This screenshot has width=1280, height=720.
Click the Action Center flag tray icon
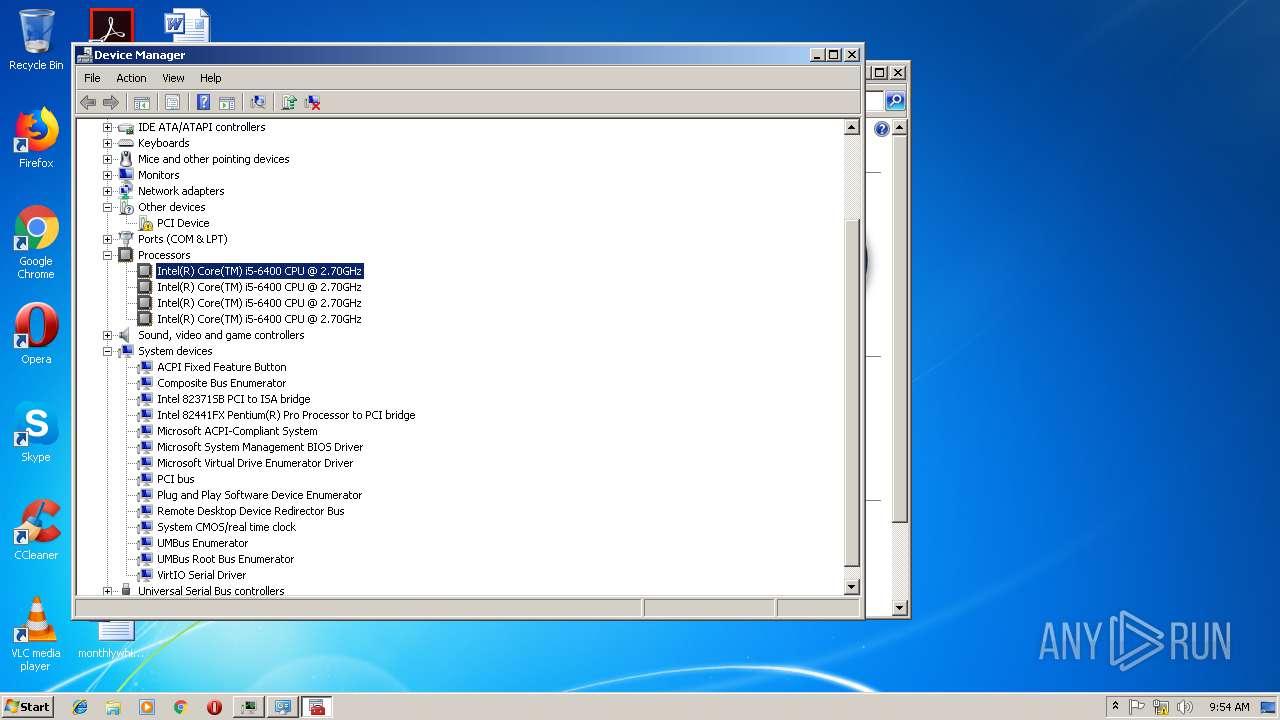(x=1137, y=707)
